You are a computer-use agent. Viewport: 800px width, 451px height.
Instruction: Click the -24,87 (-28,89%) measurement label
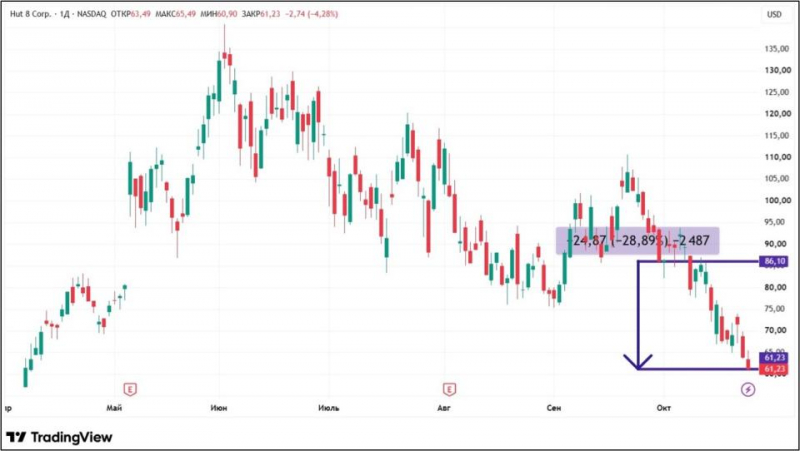tap(638, 241)
